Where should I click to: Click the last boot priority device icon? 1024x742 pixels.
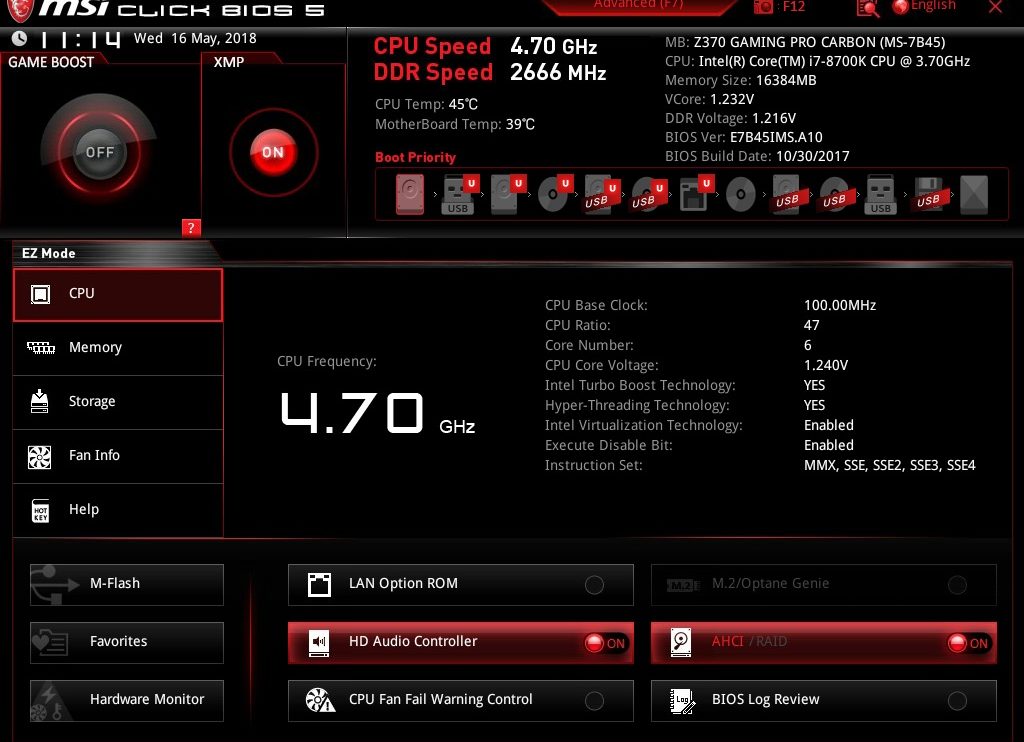point(973,194)
